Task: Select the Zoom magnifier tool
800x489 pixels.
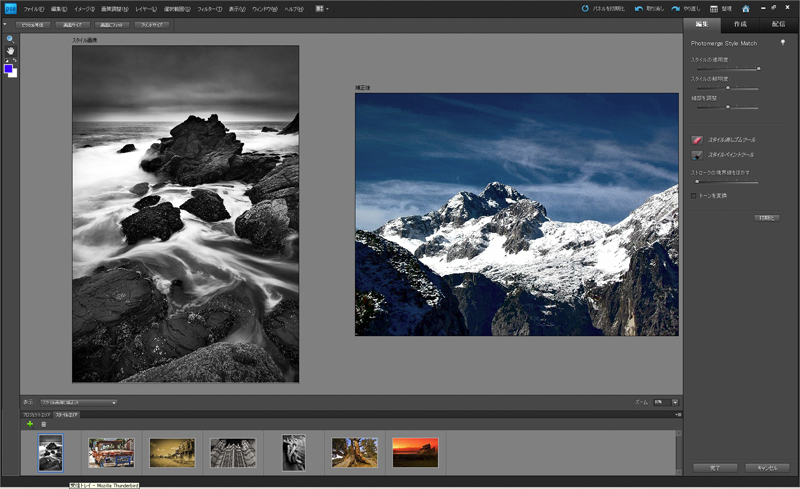Action: (9, 38)
